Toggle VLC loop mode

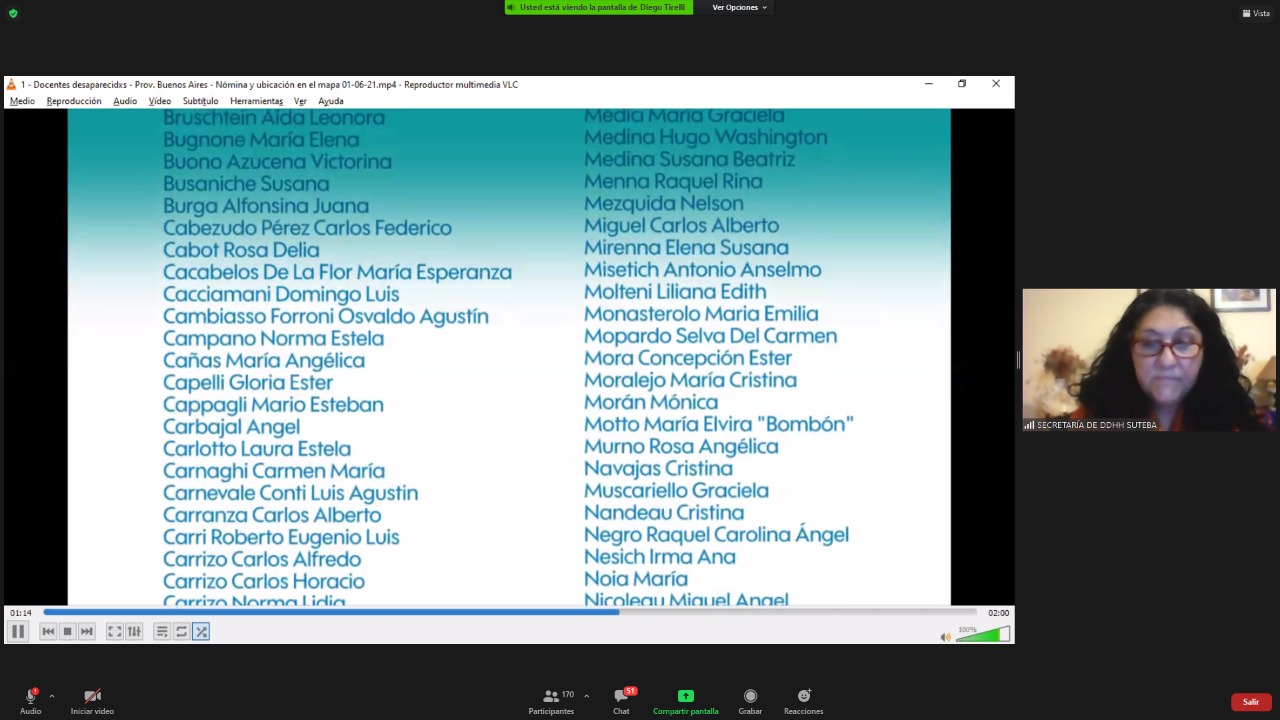coord(181,631)
